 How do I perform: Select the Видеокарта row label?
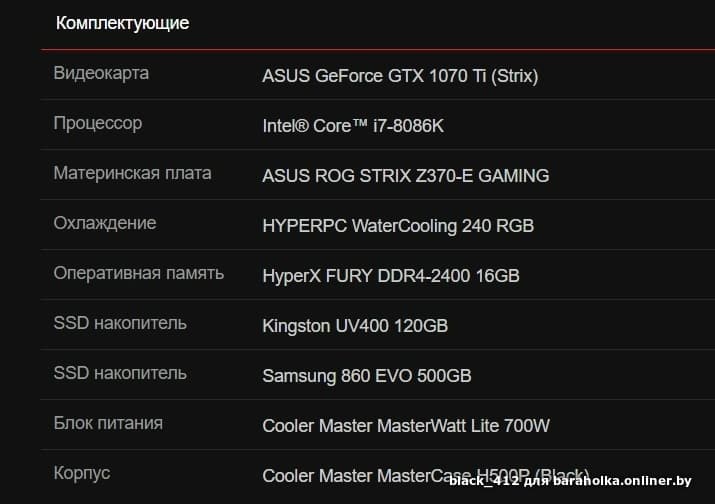click(101, 73)
